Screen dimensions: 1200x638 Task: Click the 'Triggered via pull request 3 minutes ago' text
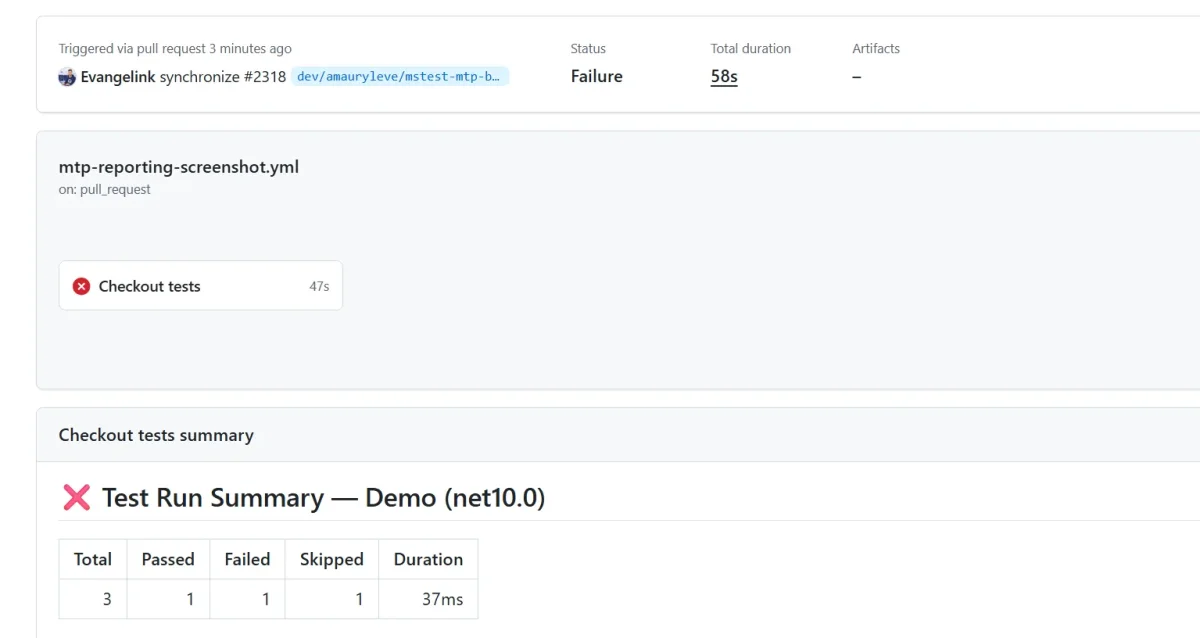175,48
